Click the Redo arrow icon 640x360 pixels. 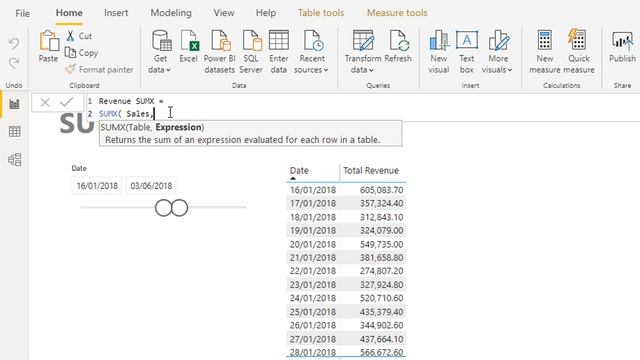(x=14, y=63)
